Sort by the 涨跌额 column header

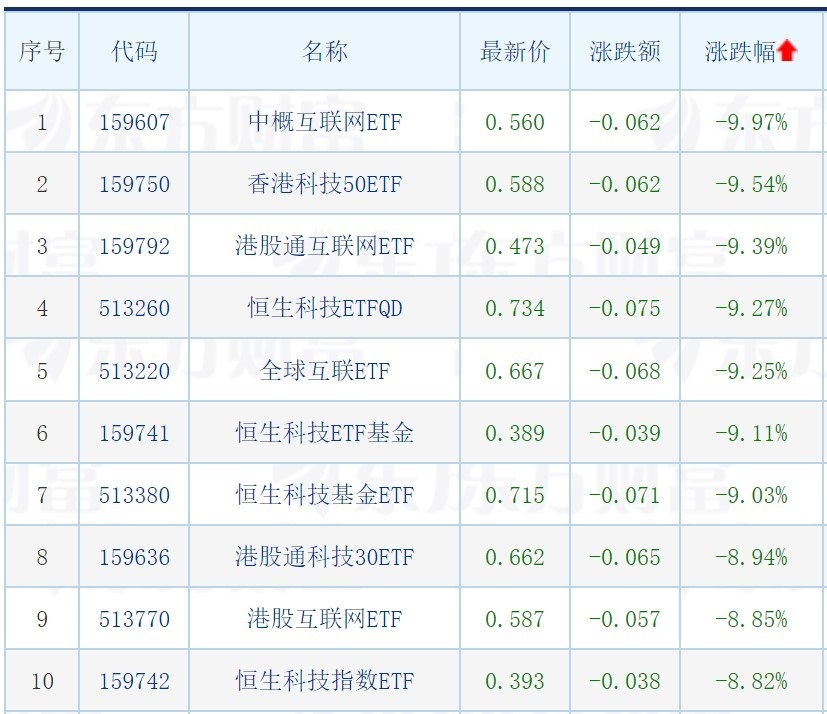click(625, 52)
